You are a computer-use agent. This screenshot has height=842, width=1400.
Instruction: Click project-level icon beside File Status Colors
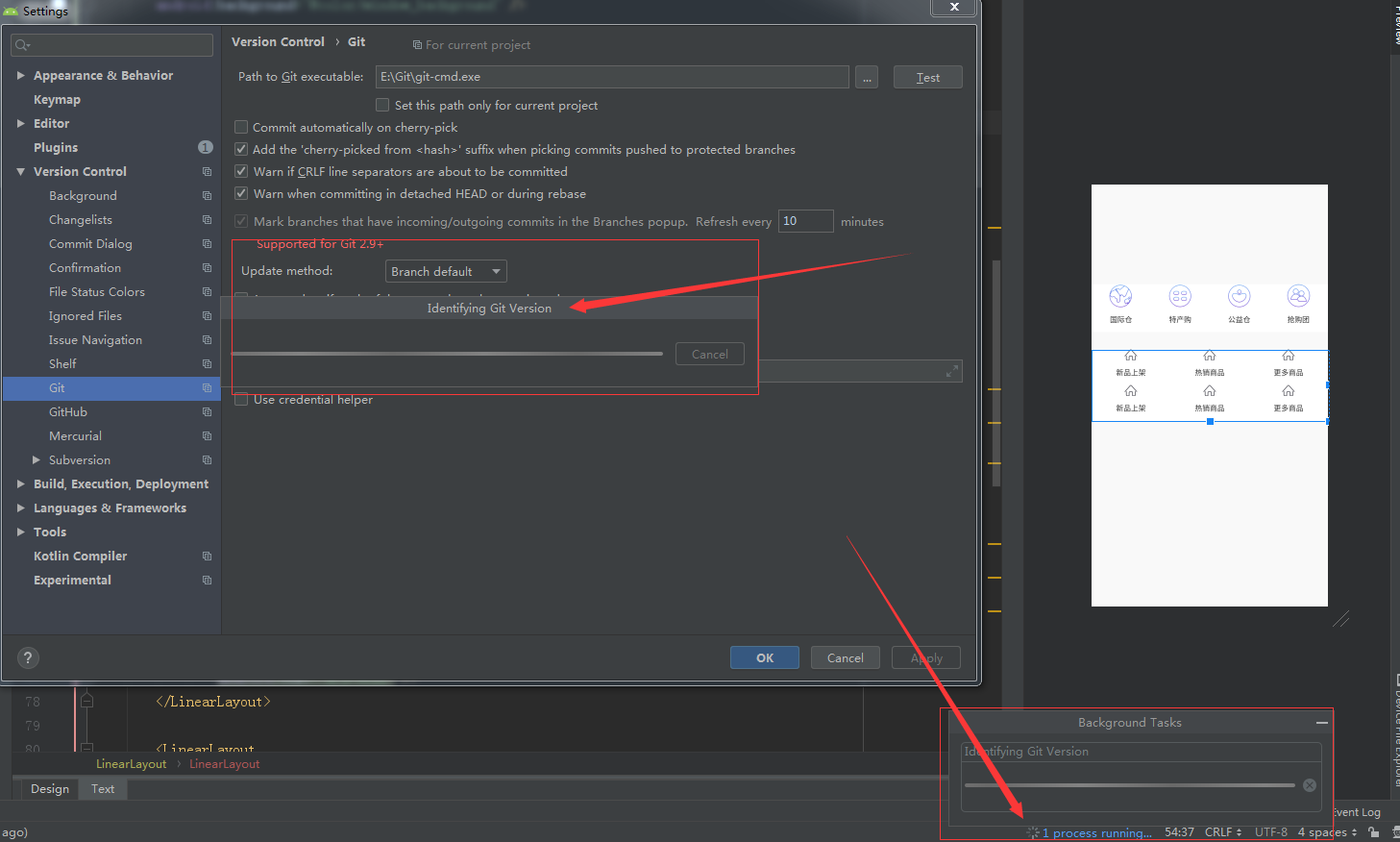[x=207, y=292]
